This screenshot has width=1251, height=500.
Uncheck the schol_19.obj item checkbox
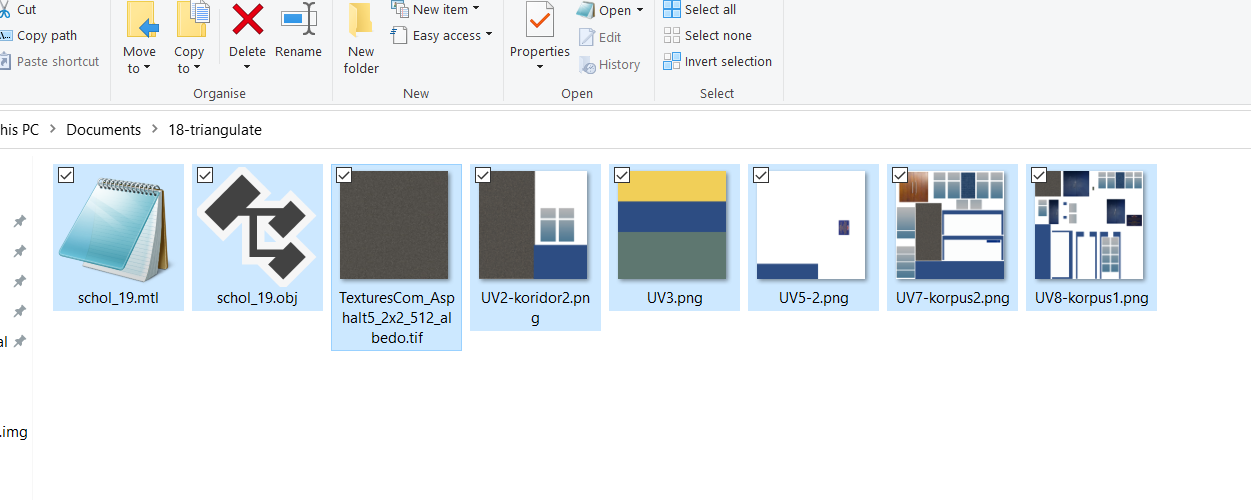pos(205,175)
